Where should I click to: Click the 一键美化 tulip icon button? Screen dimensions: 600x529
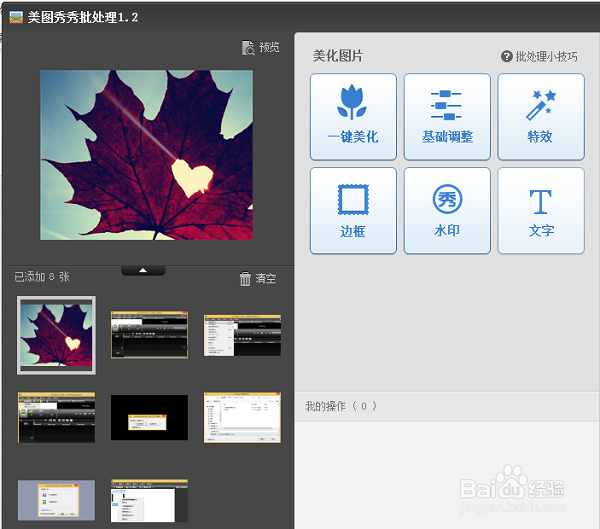pos(353,117)
